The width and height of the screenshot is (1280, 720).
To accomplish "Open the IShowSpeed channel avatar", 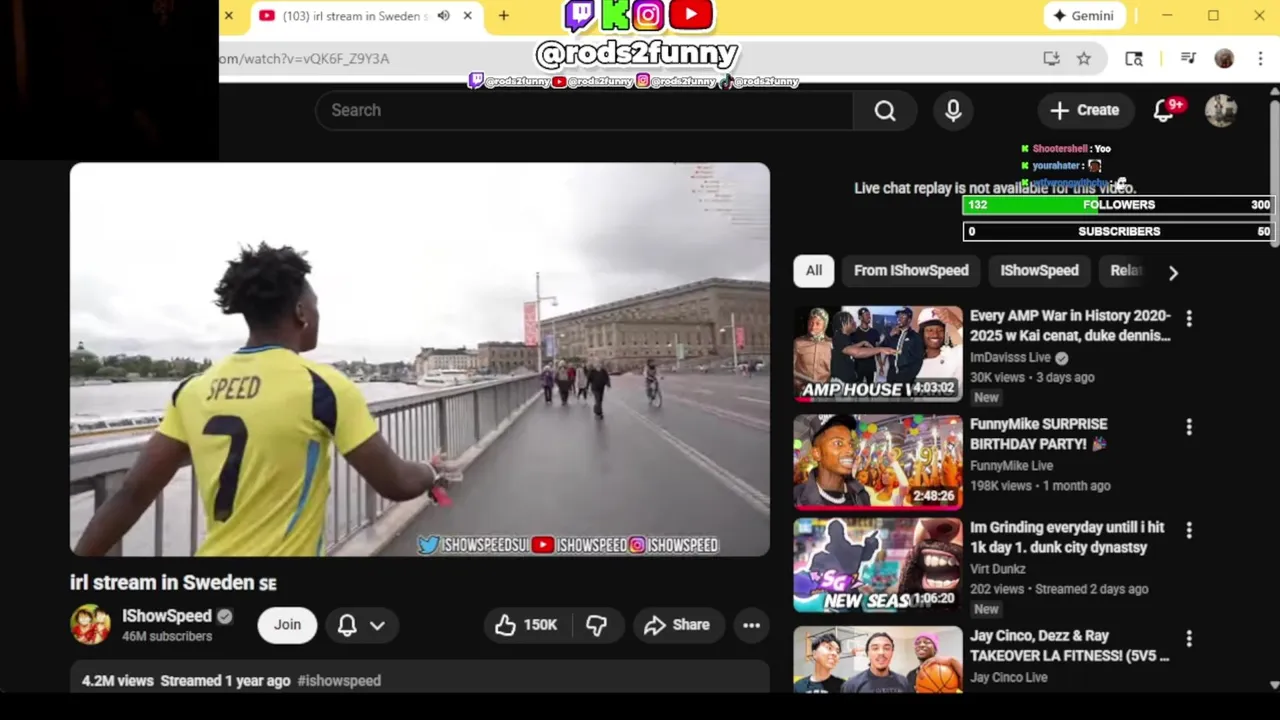I will click(90, 625).
